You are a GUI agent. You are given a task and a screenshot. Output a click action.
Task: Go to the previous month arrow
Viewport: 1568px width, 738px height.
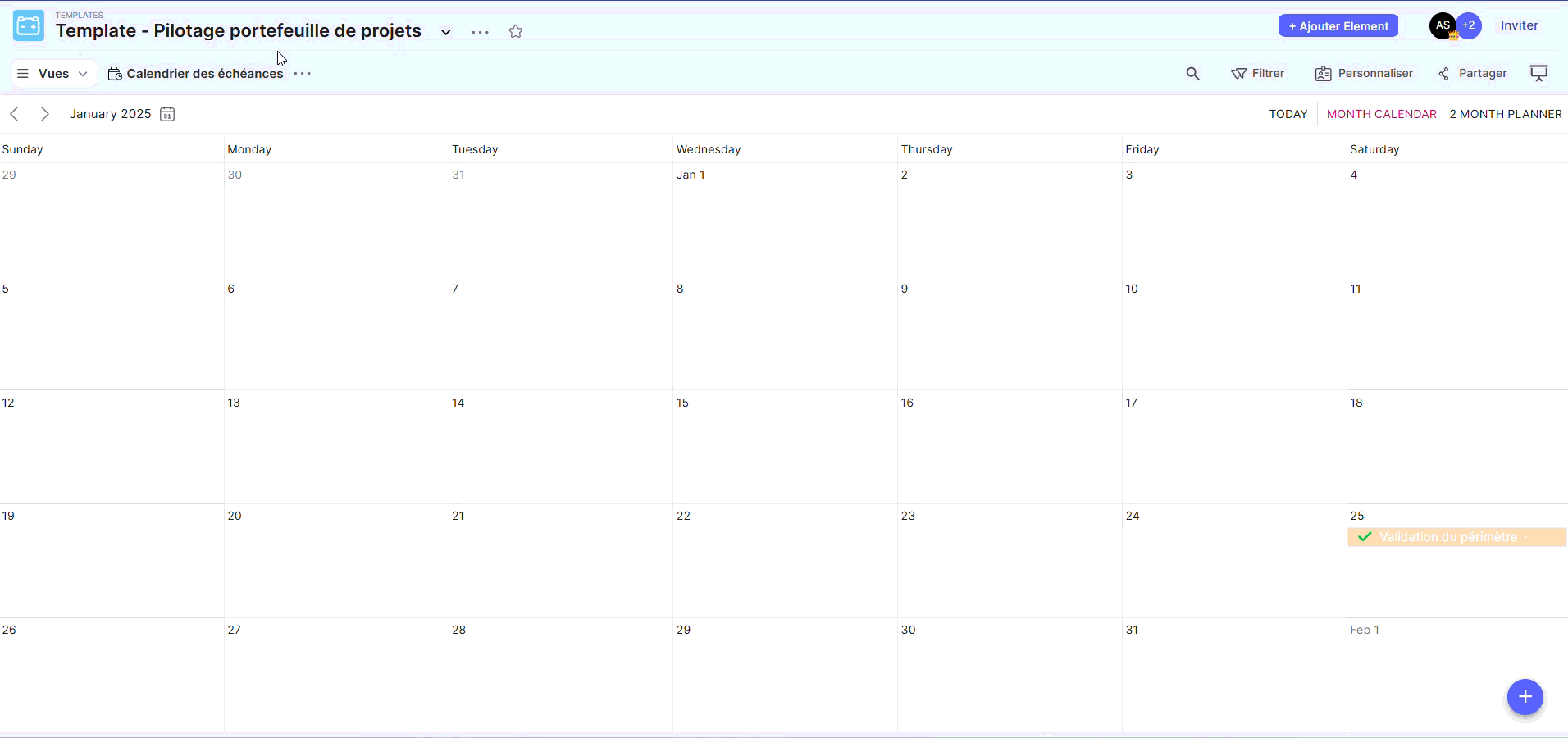point(14,114)
